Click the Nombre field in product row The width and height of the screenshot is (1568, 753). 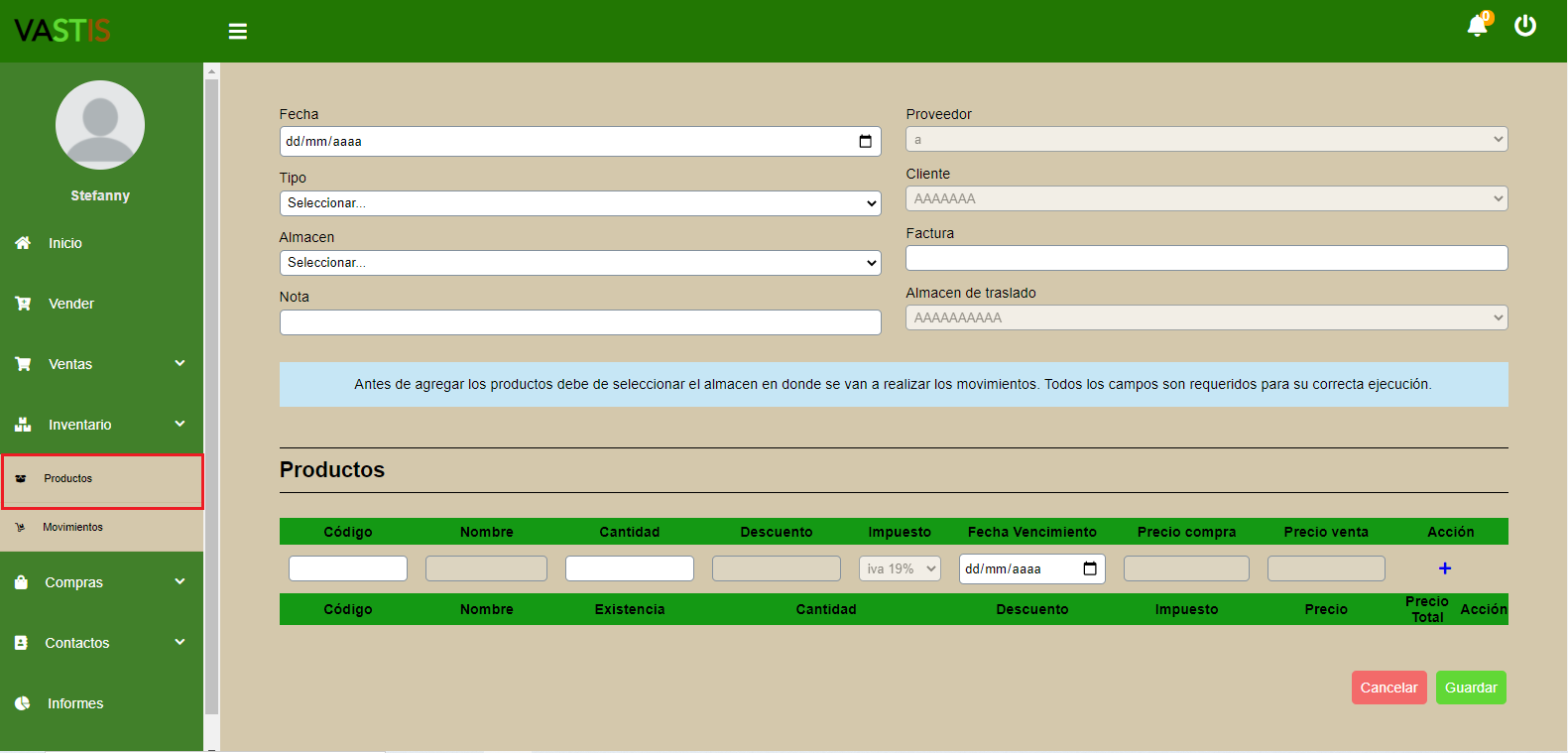coord(486,568)
